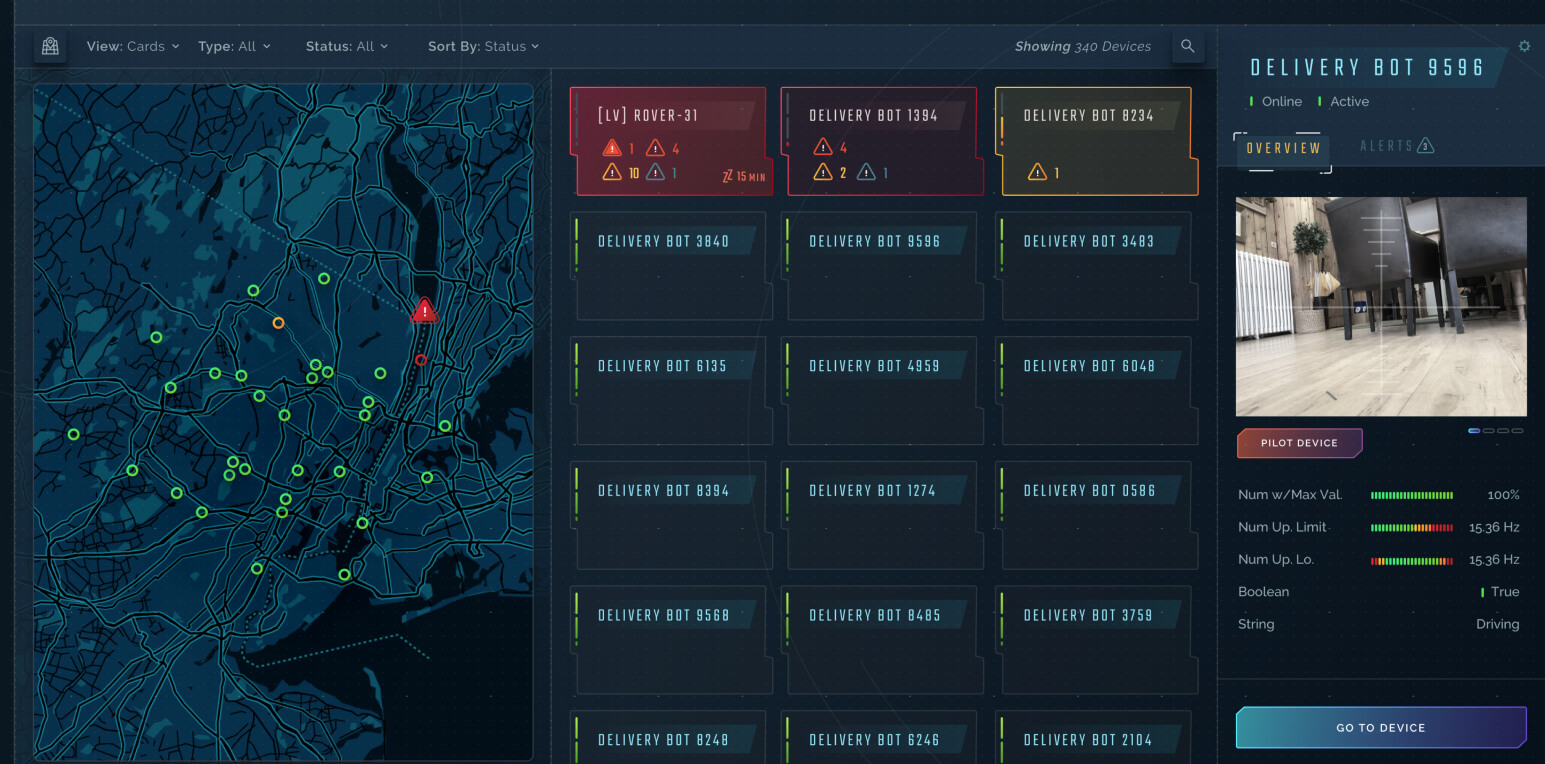This screenshot has height=764, width=1545.
Task: Select the Delivery Bot 3483 card
Action: [1096, 266]
